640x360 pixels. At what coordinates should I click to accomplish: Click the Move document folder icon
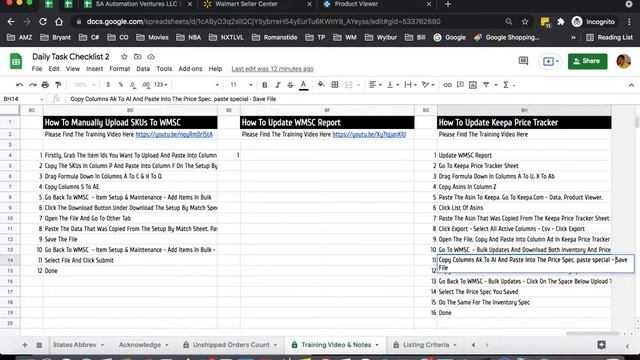click(138, 57)
